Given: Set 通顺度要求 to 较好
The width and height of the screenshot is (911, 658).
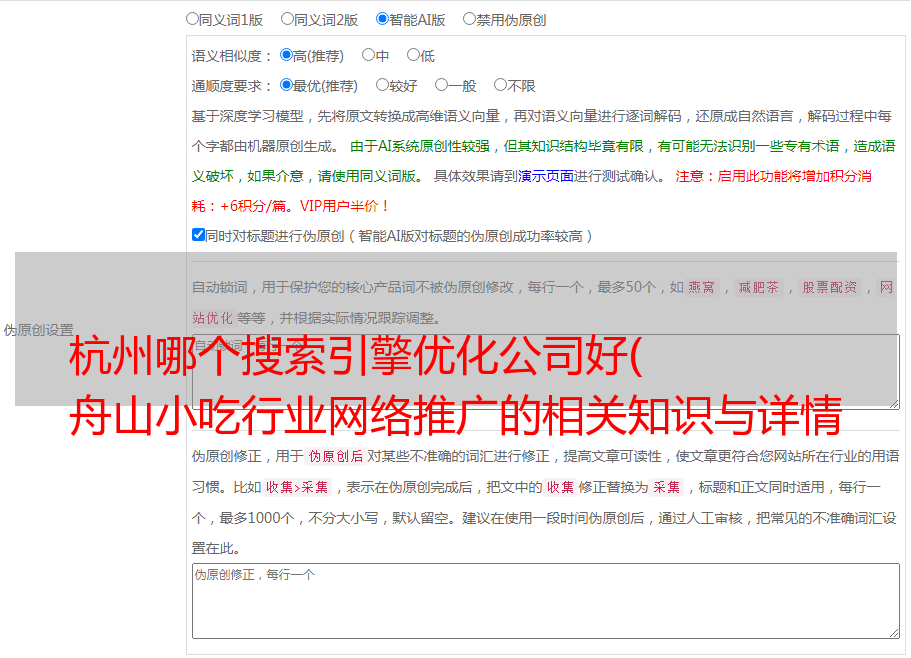Looking at the screenshot, I should [x=382, y=85].
